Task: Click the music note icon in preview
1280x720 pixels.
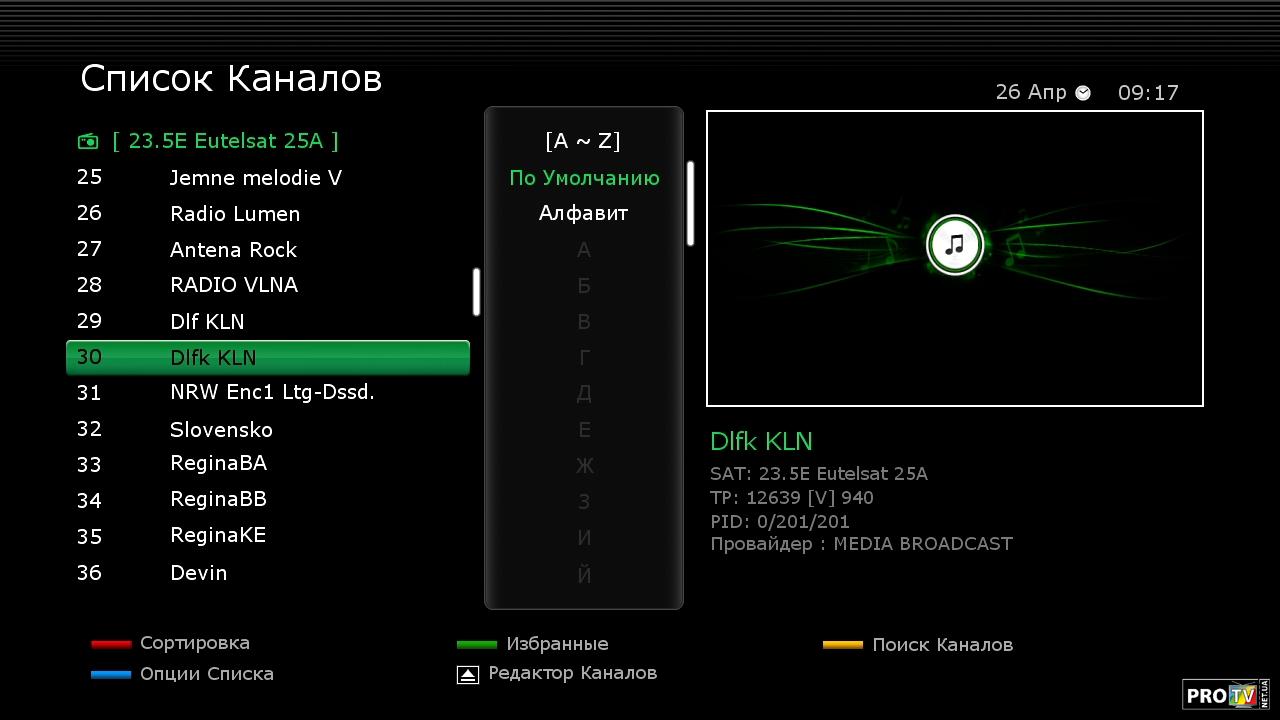Action: 954,244
